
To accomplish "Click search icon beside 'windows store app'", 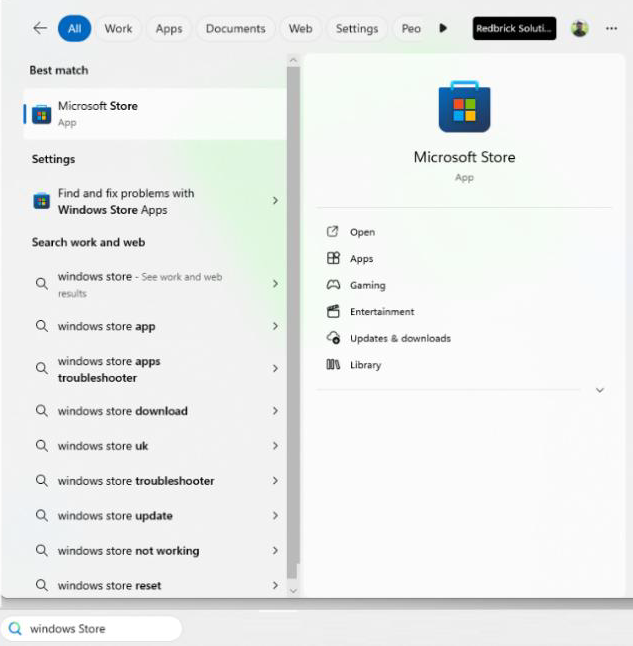I will click(x=42, y=326).
